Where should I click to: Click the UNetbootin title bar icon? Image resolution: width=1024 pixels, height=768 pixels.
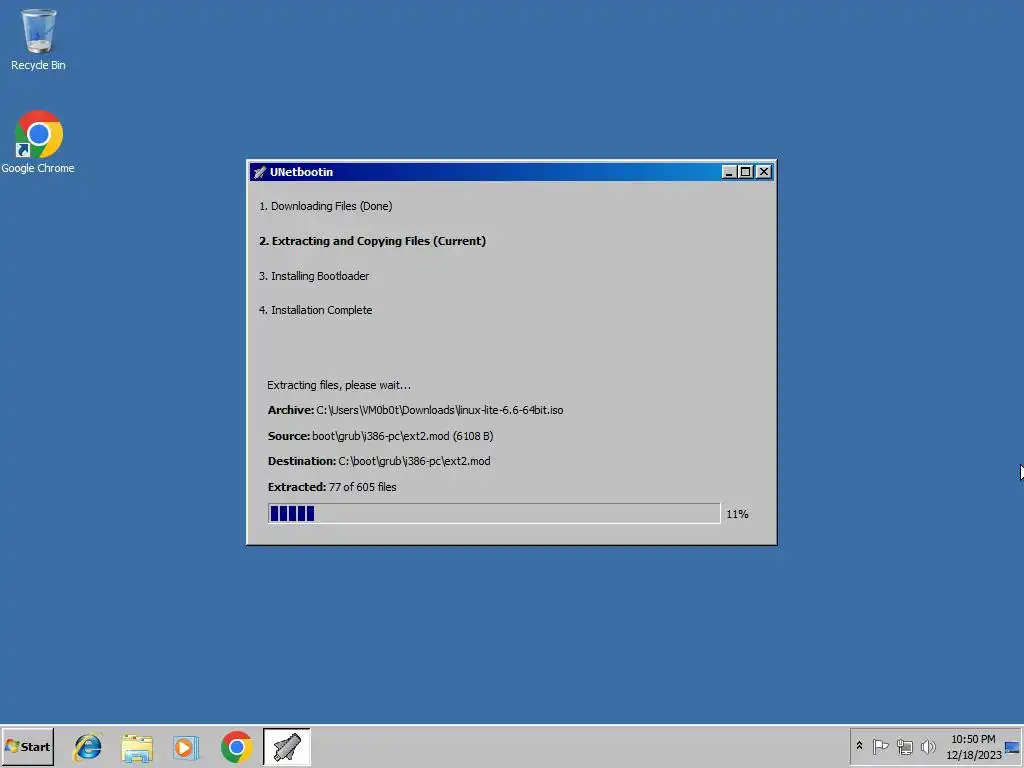[x=259, y=172]
